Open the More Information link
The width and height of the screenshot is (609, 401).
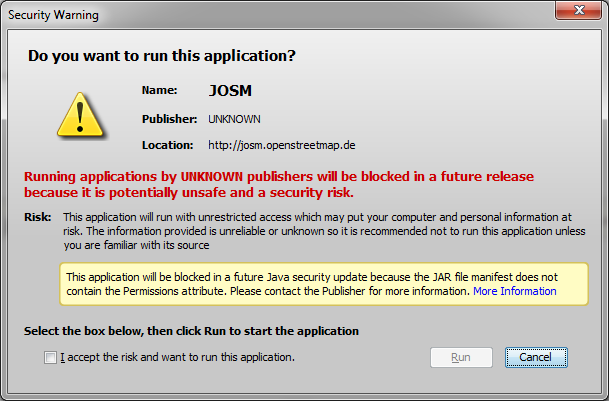(x=514, y=291)
